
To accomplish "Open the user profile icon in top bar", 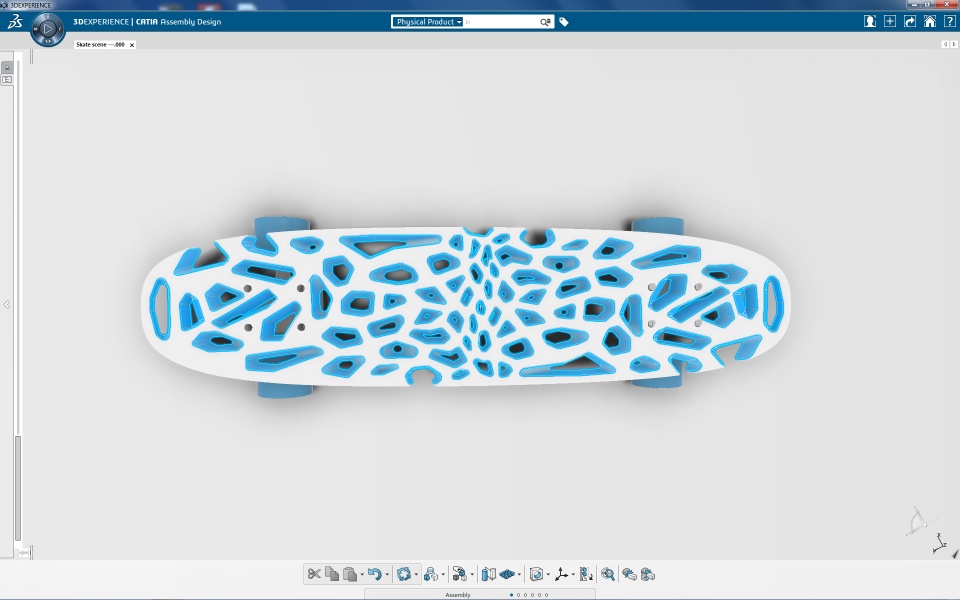I will tap(869, 21).
